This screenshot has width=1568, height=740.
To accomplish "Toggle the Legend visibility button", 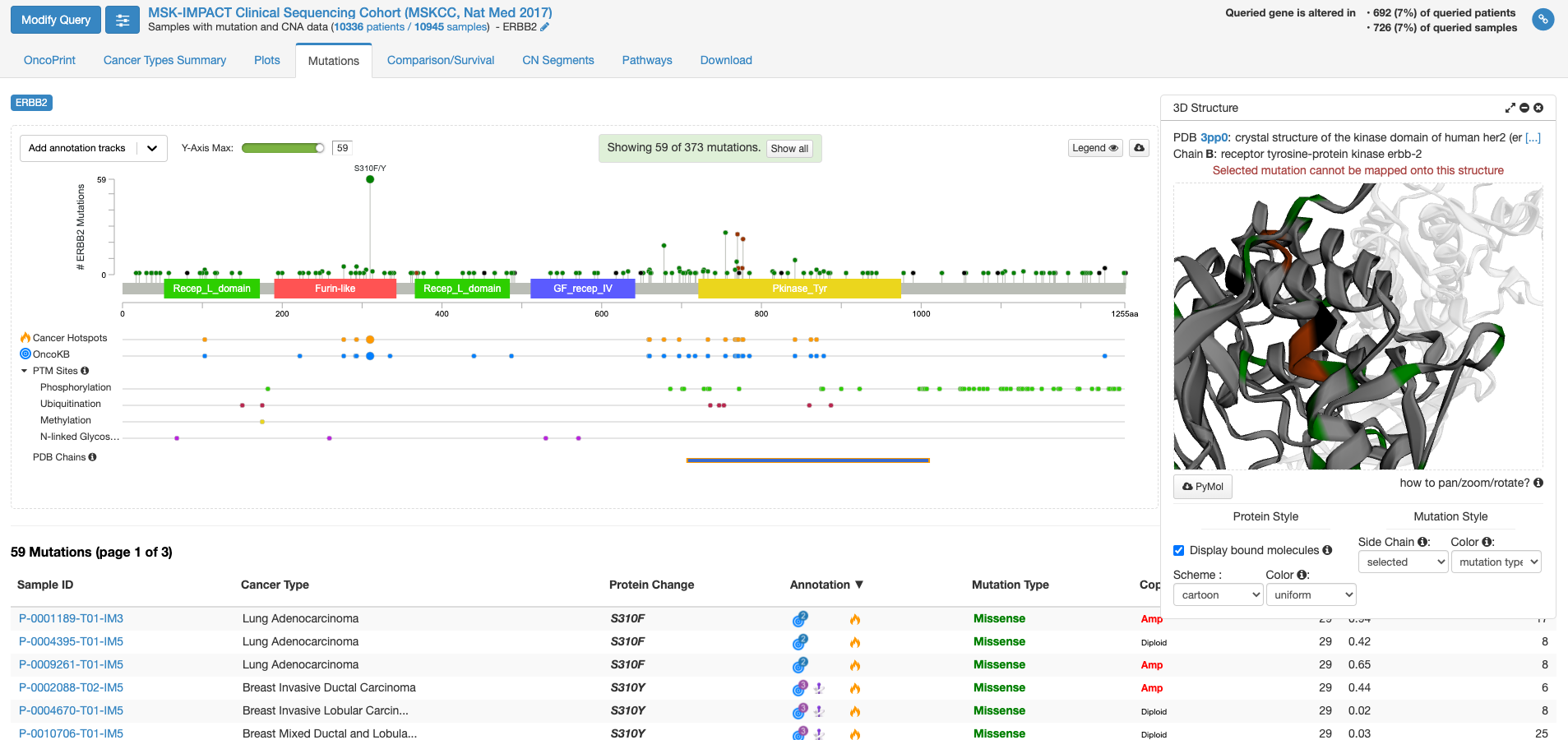I will [x=1094, y=148].
